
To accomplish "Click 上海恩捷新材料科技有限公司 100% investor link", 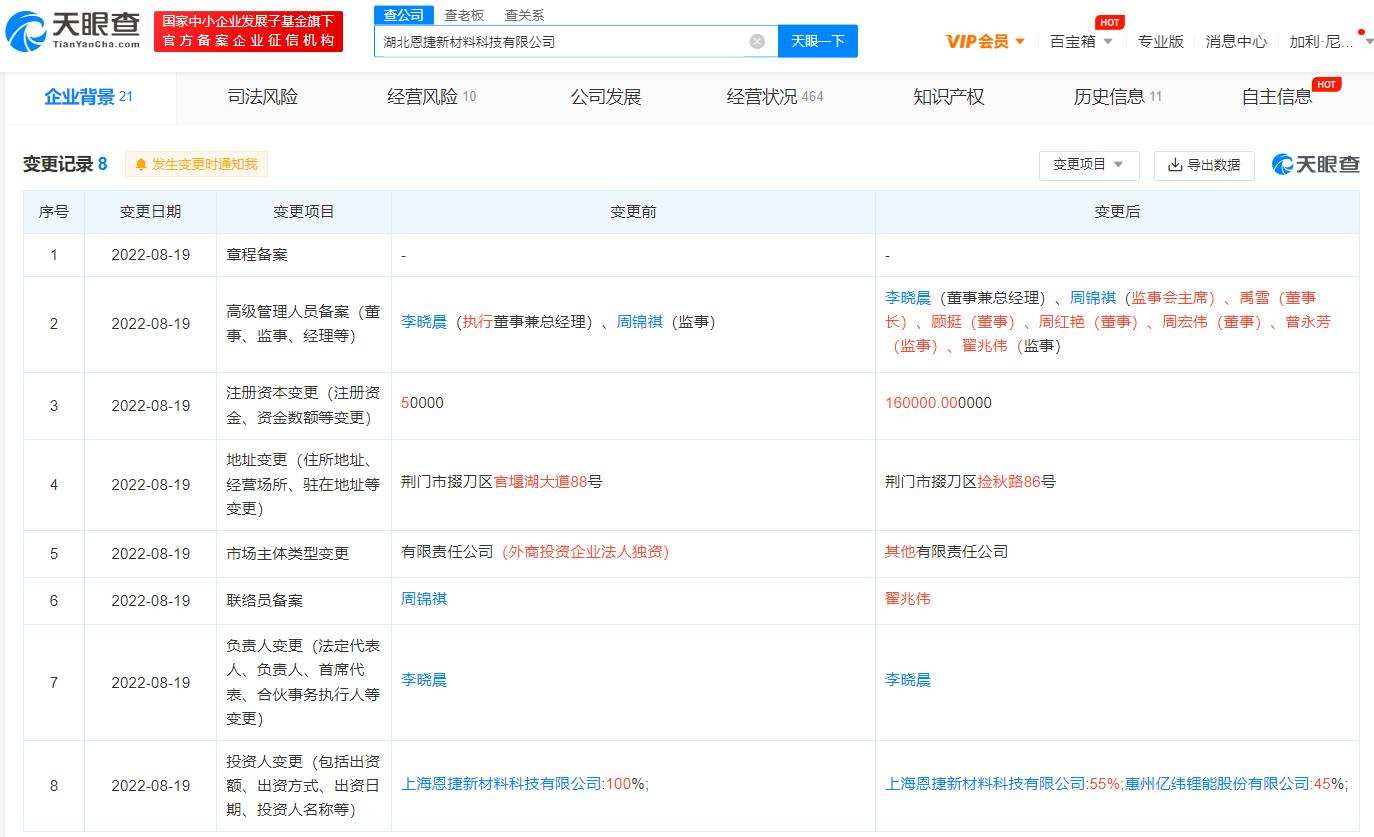I will (502, 784).
